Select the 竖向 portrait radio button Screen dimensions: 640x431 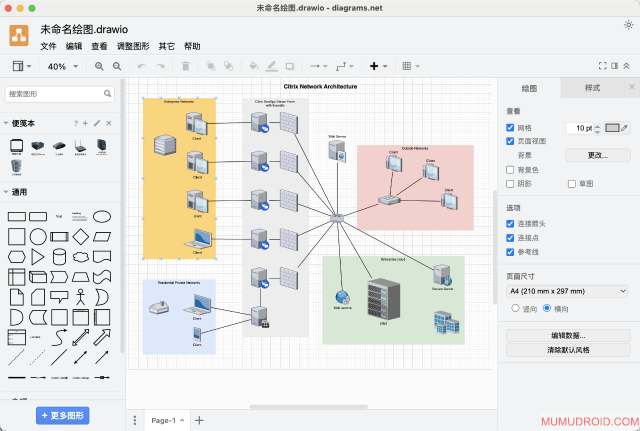pos(515,308)
